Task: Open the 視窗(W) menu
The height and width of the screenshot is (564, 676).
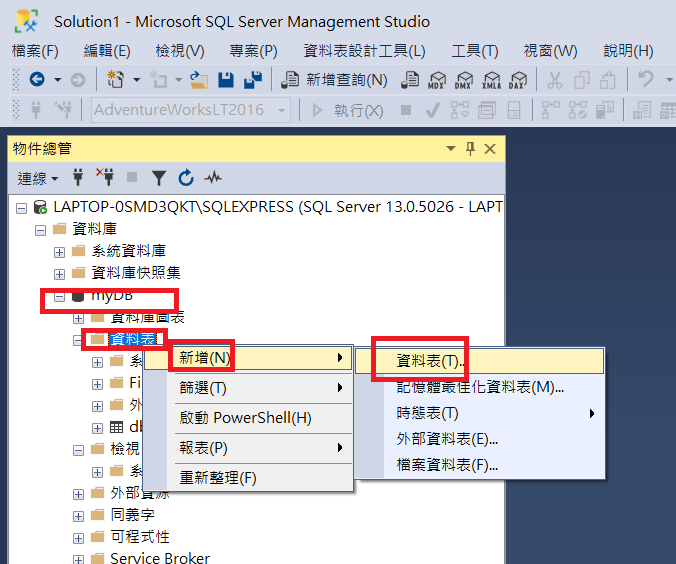Action: (550, 51)
